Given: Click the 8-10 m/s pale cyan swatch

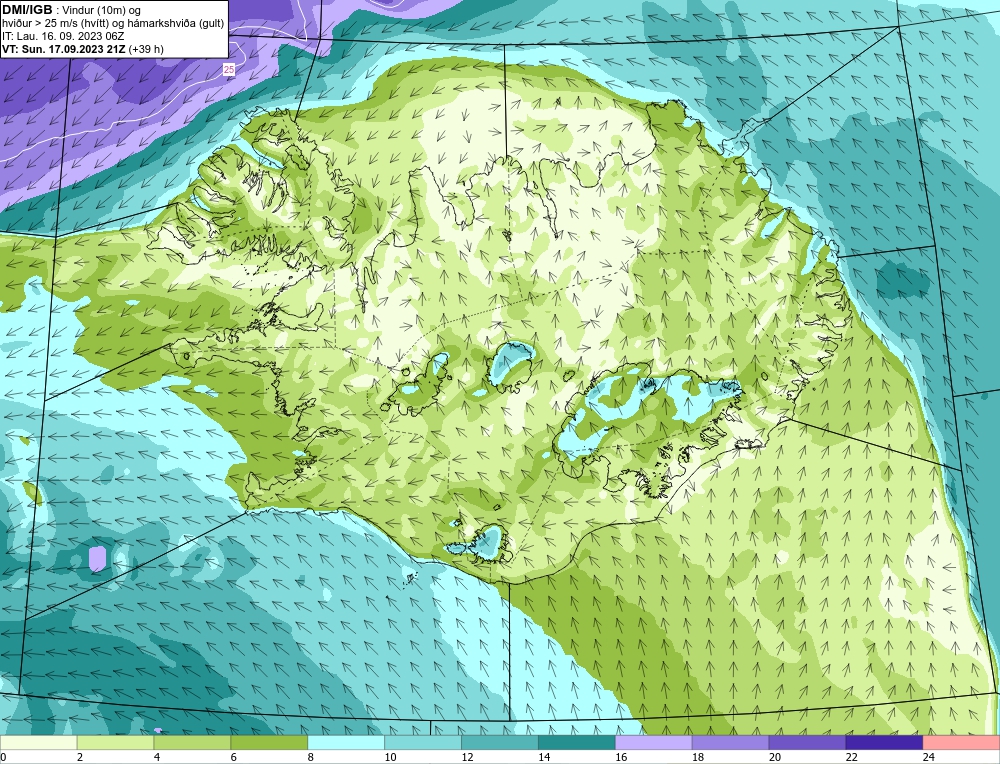Looking at the screenshot, I should coord(346,743).
